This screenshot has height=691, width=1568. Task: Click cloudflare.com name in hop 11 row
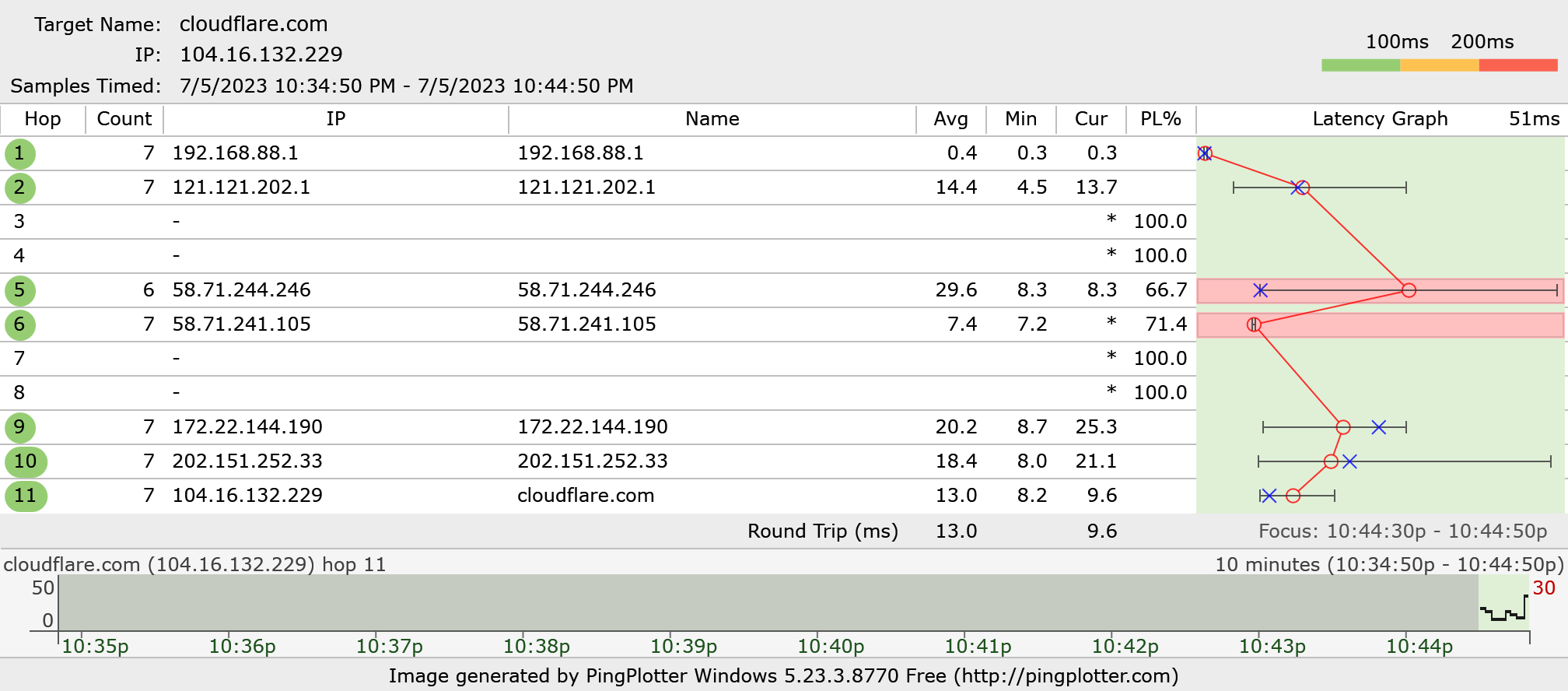(586, 496)
